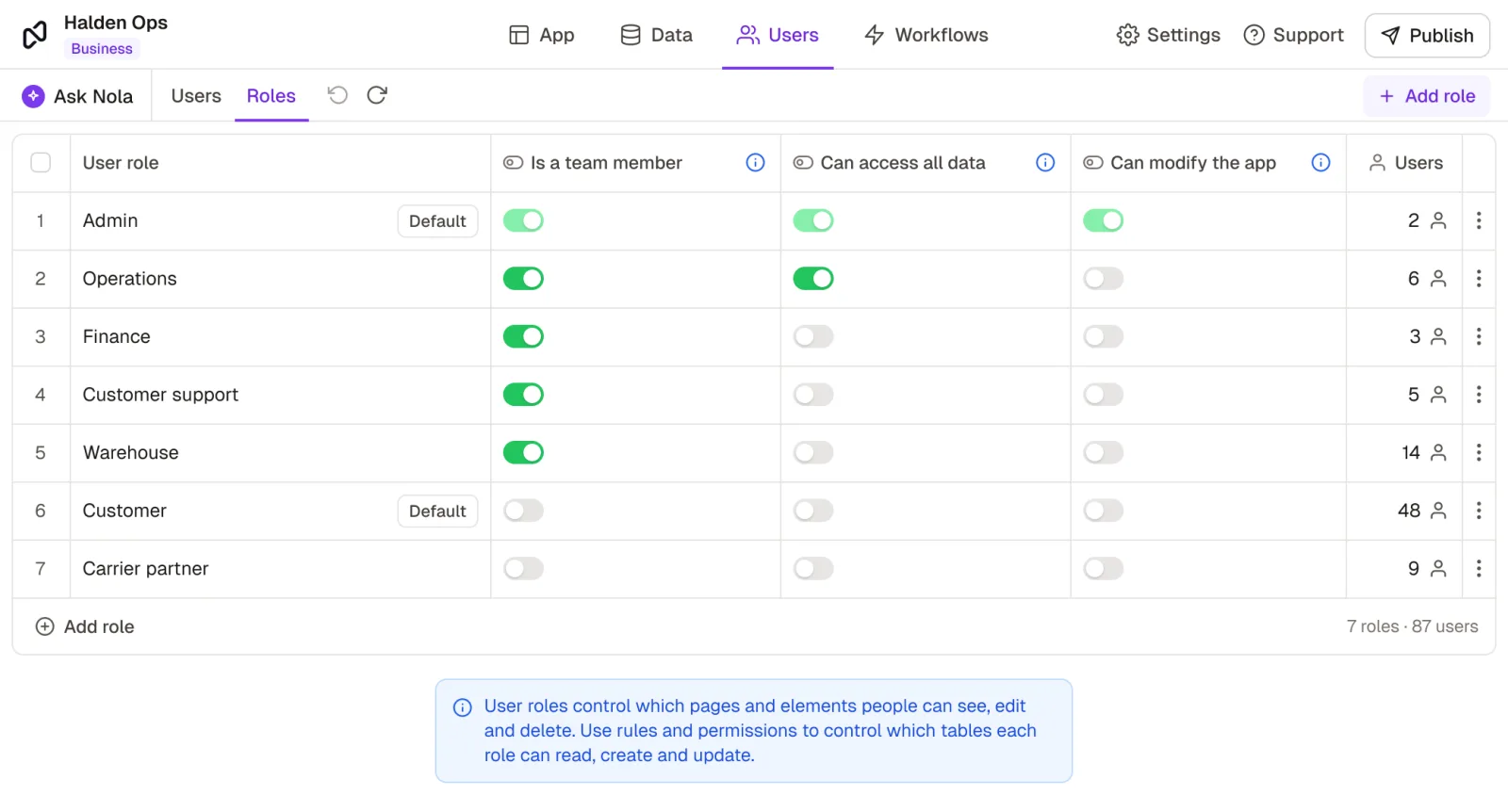Open the Carrier partner row three-dot menu
The height and width of the screenshot is (812, 1508).
tap(1479, 568)
